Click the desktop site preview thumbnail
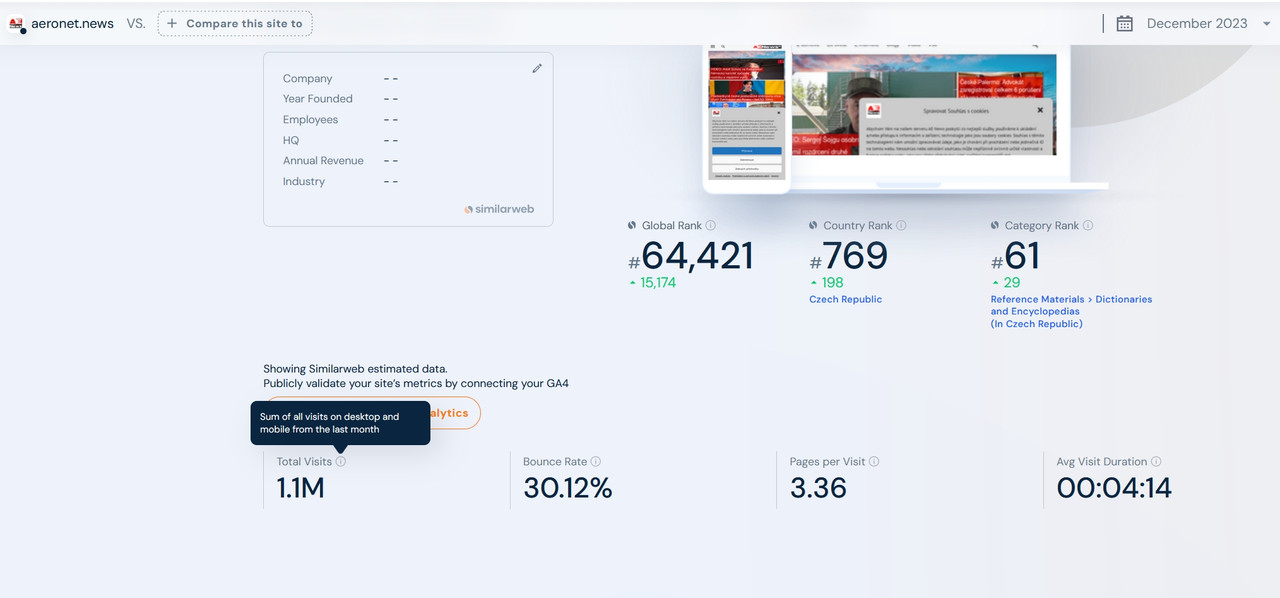This screenshot has height=598, width=1280. (x=924, y=103)
